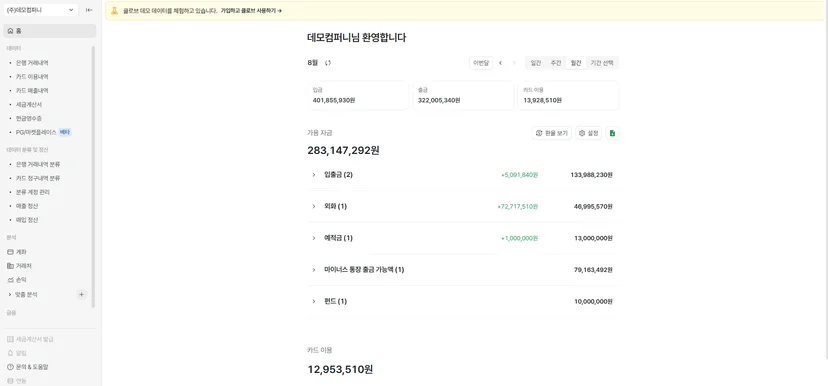Click the 10,000,000원 fund balance
The height and width of the screenshot is (386, 828).
(593, 302)
